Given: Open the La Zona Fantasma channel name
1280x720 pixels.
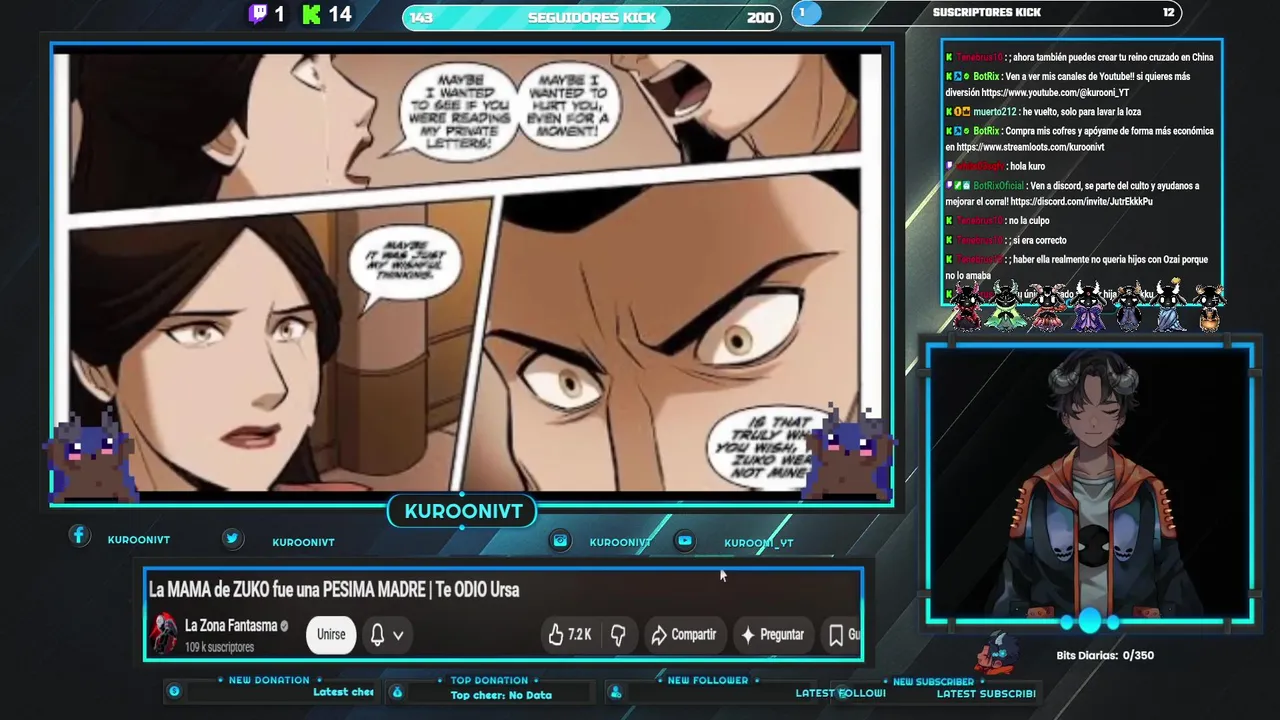Looking at the screenshot, I should pyautogui.click(x=230, y=625).
